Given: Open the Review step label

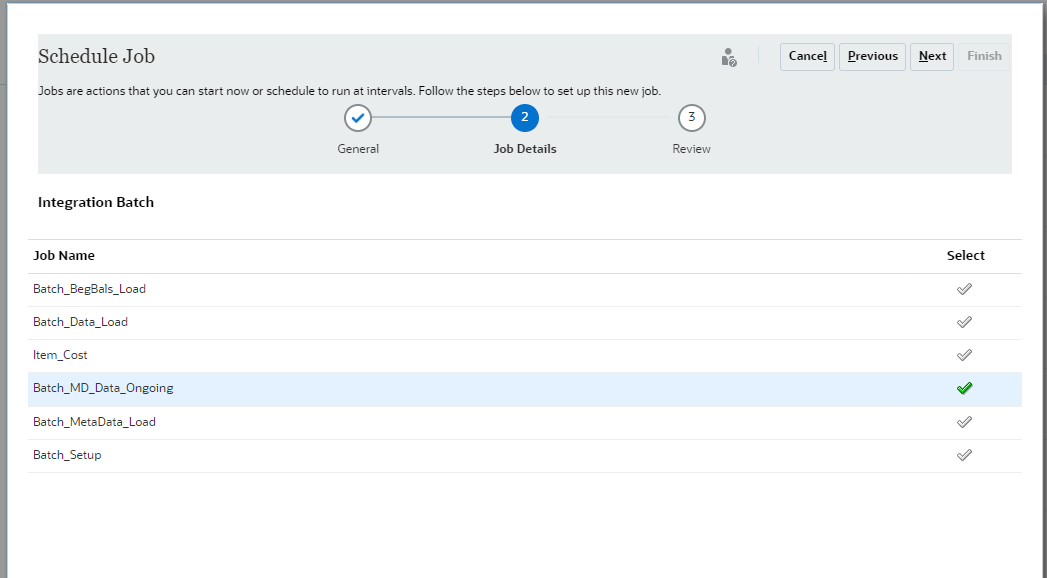Looking at the screenshot, I should 691,149.
